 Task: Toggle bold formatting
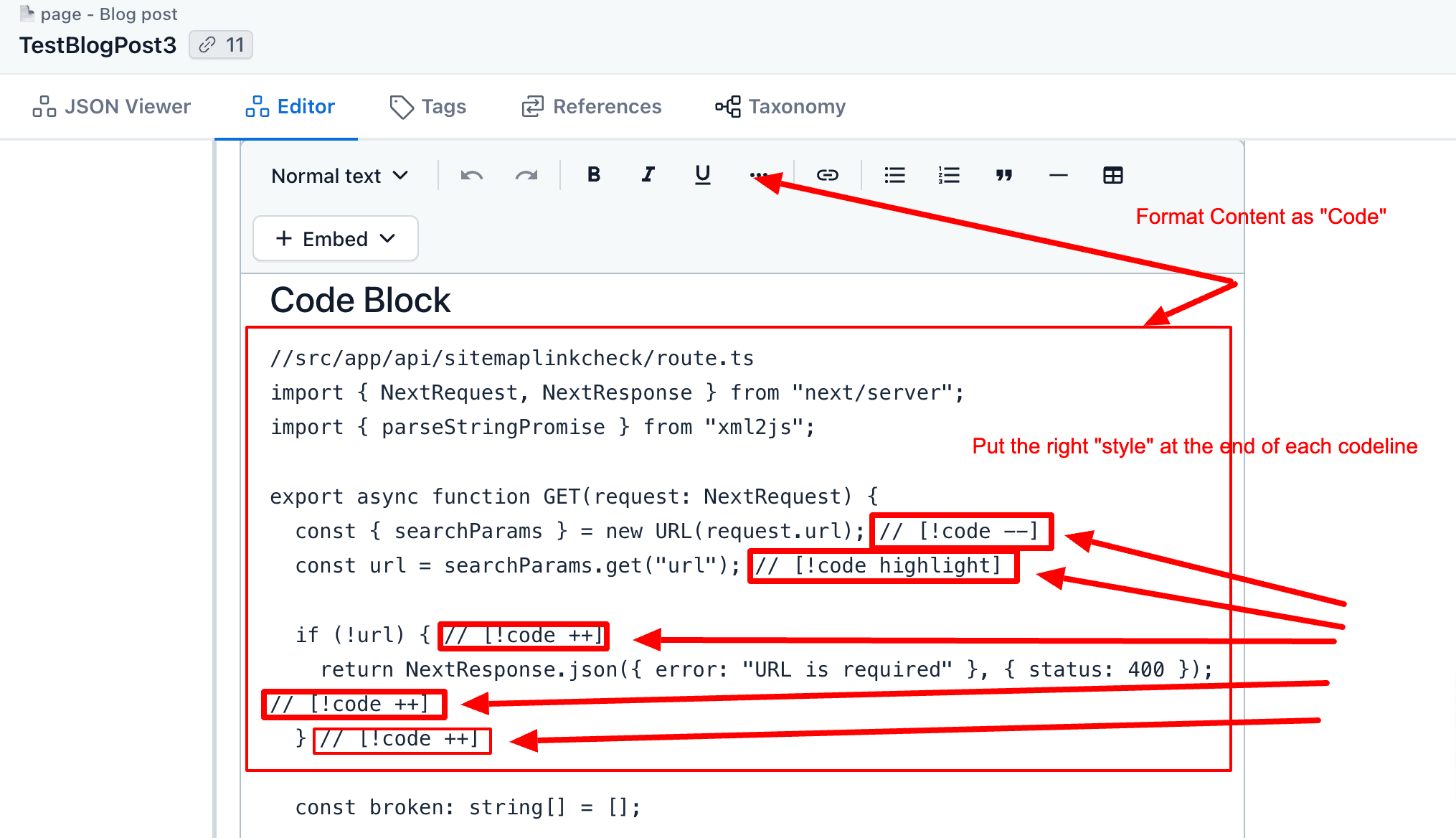tap(593, 175)
